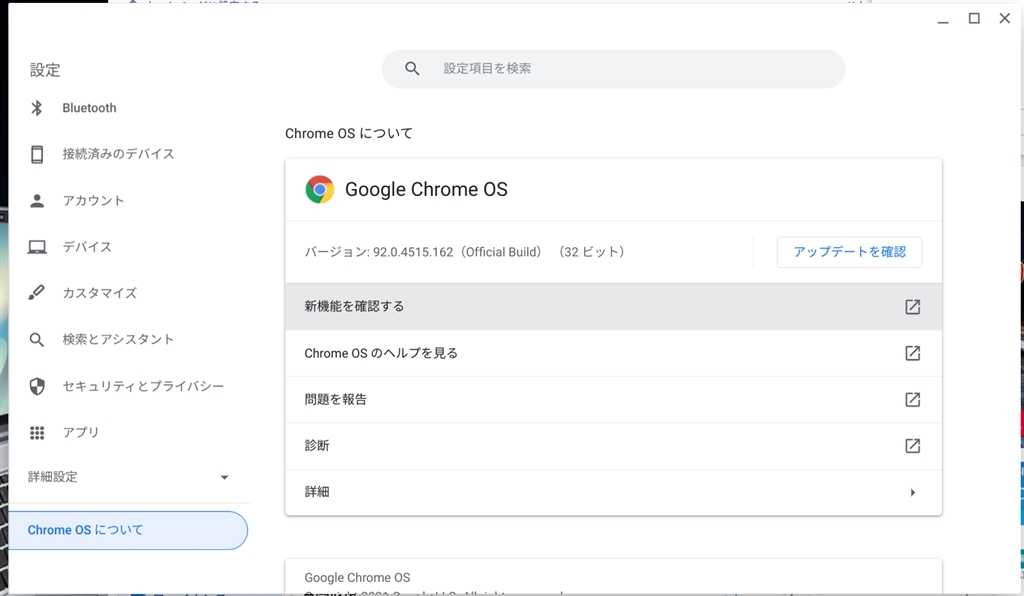This screenshot has height=596, width=1024.
Task: Open the 詳細 details row
Action: 613,492
